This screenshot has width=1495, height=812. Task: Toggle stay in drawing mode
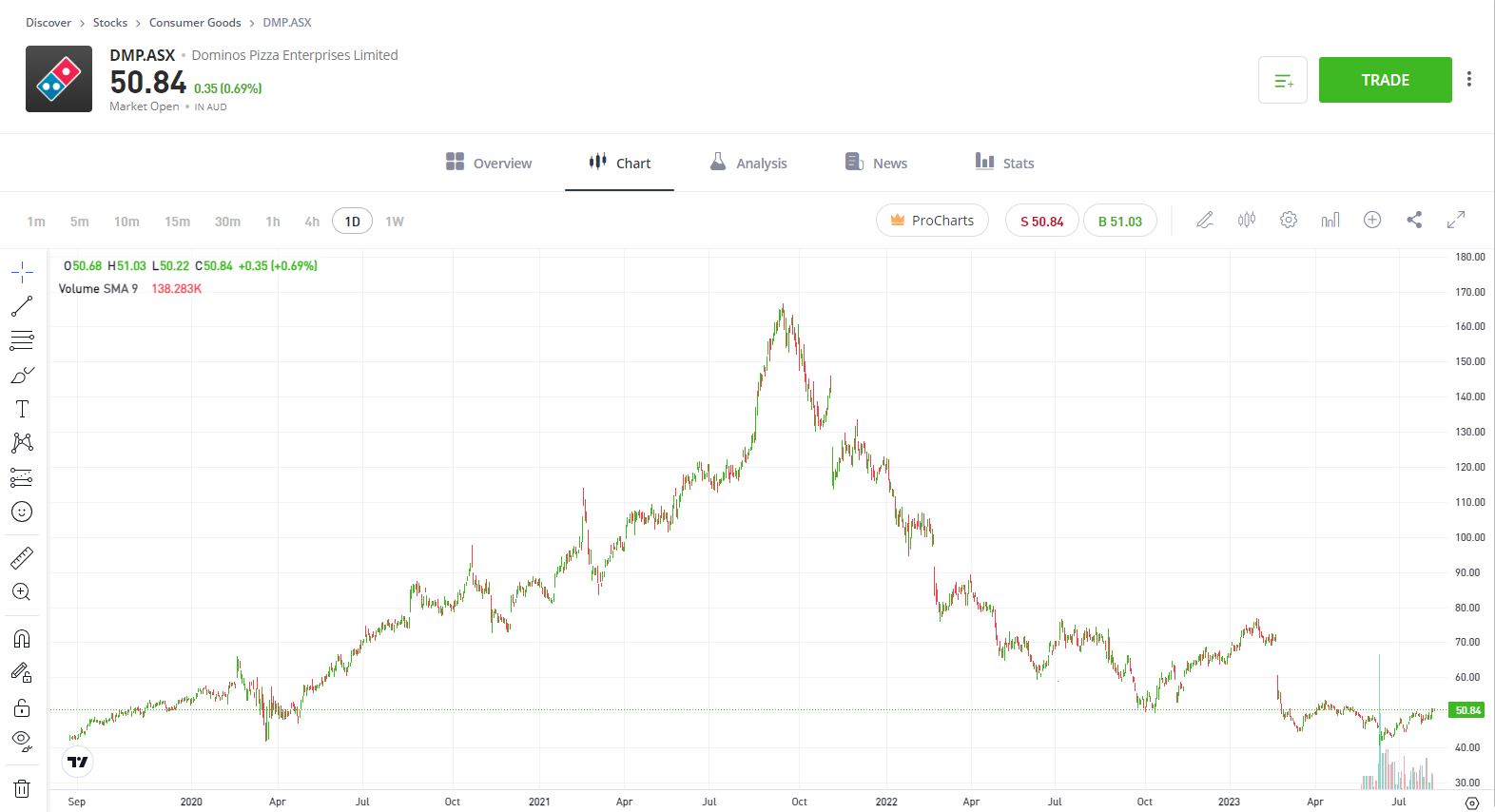tap(22, 672)
